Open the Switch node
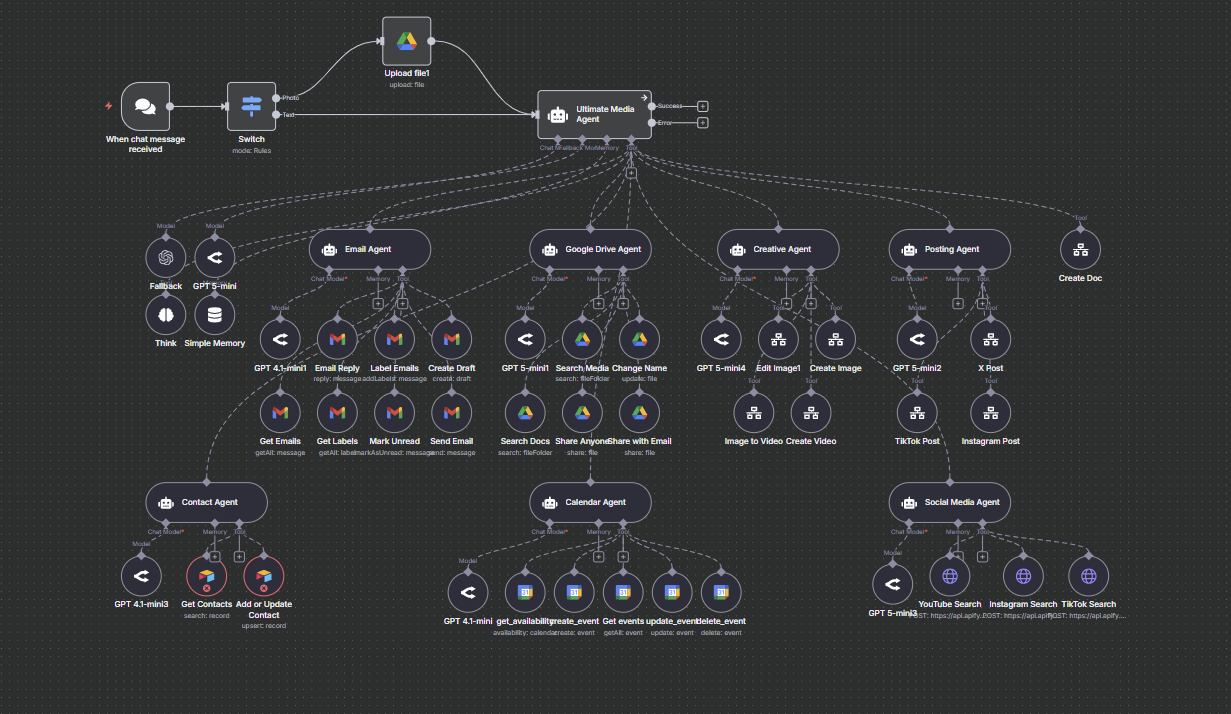 click(x=251, y=108)
